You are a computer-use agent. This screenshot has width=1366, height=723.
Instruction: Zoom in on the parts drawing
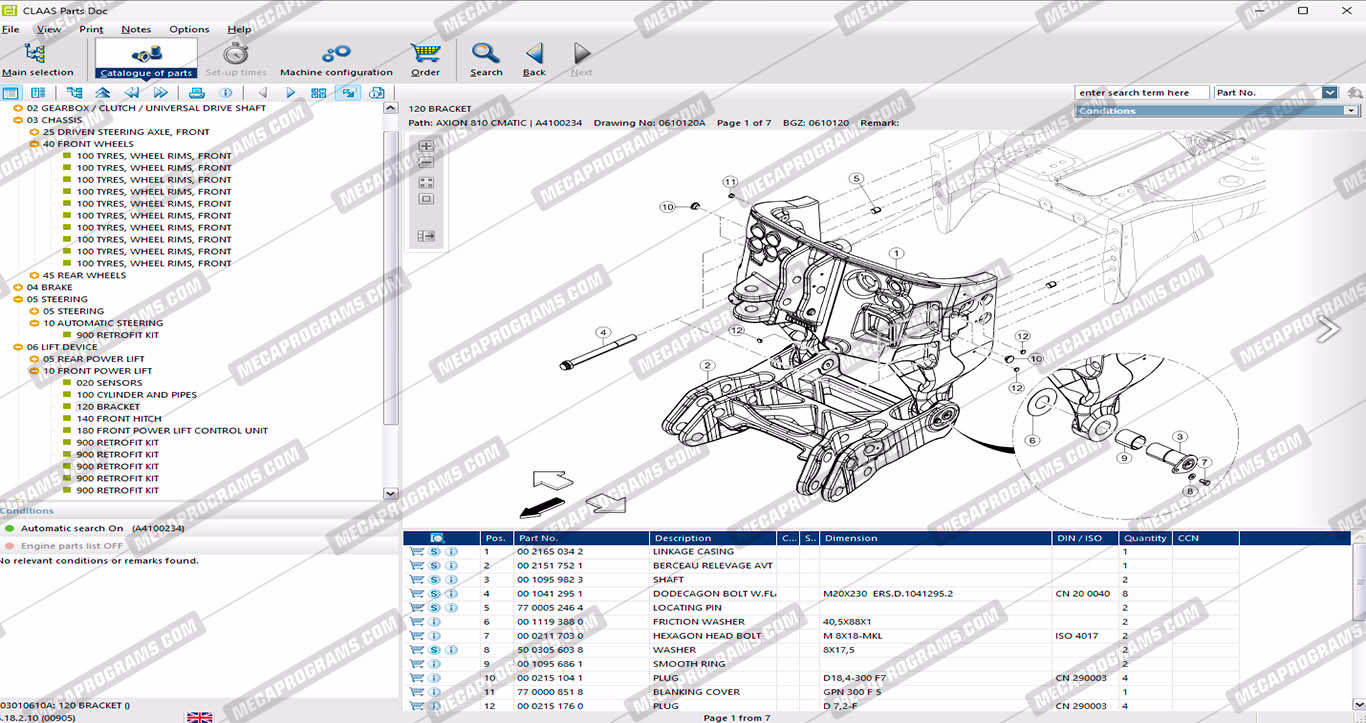pyautogui.click(x=426, y=146)
